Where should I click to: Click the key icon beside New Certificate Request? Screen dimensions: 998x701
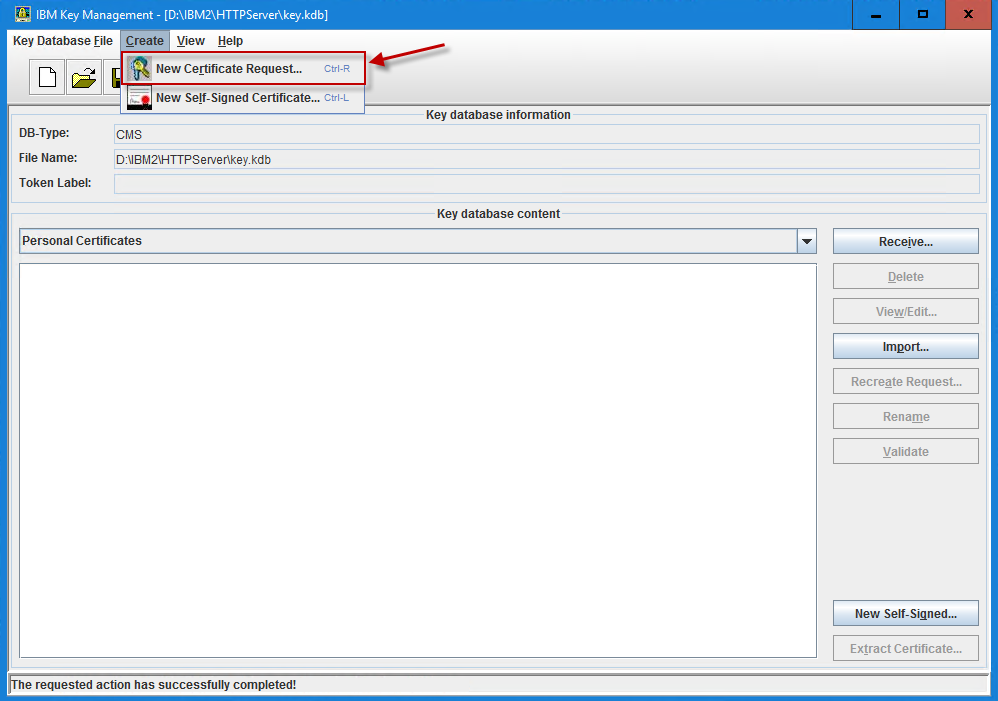[139, 69]
